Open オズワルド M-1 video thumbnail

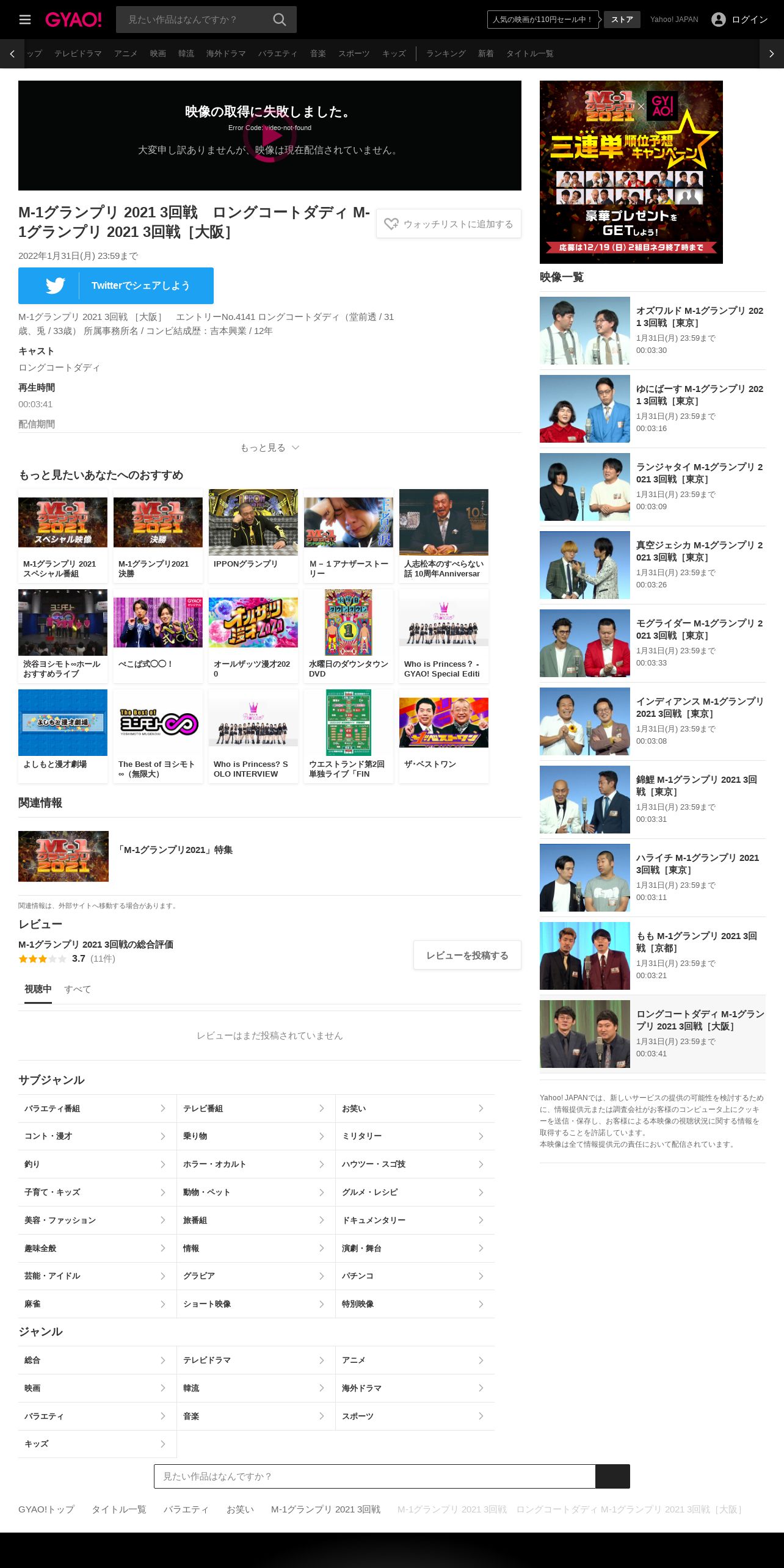(x=585, y=331)
